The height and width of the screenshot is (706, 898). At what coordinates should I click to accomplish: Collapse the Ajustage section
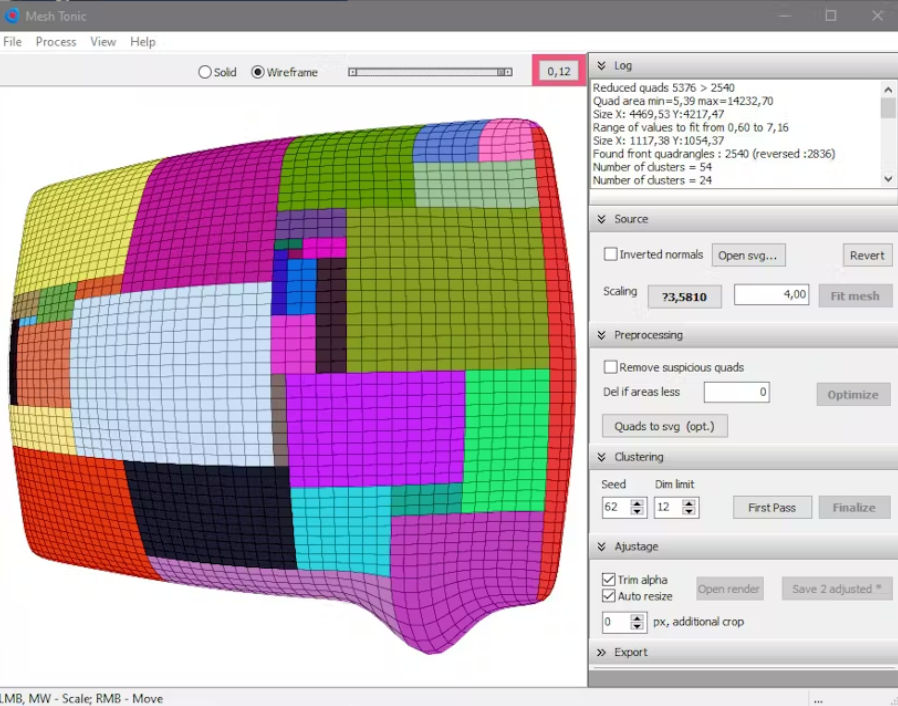(x=601, y=547)
